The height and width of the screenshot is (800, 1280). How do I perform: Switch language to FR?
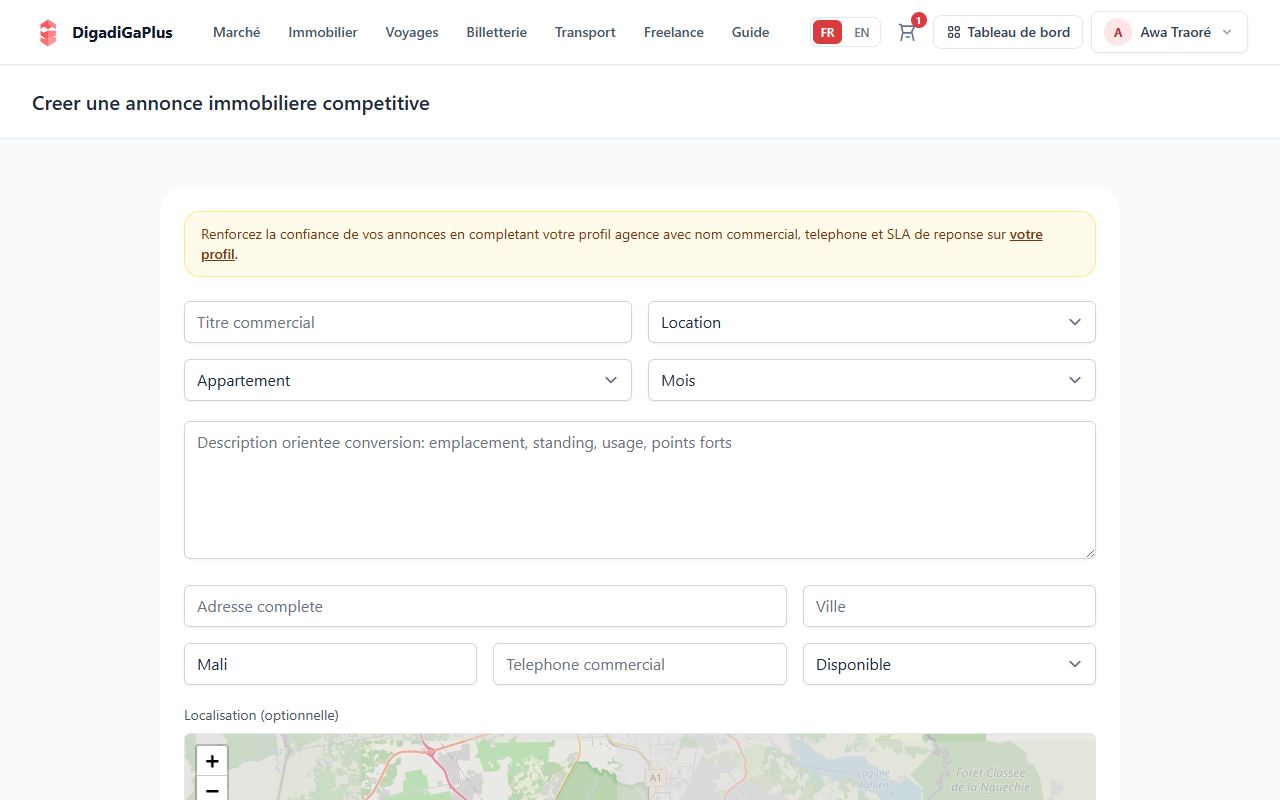click(x=827, y=32)
